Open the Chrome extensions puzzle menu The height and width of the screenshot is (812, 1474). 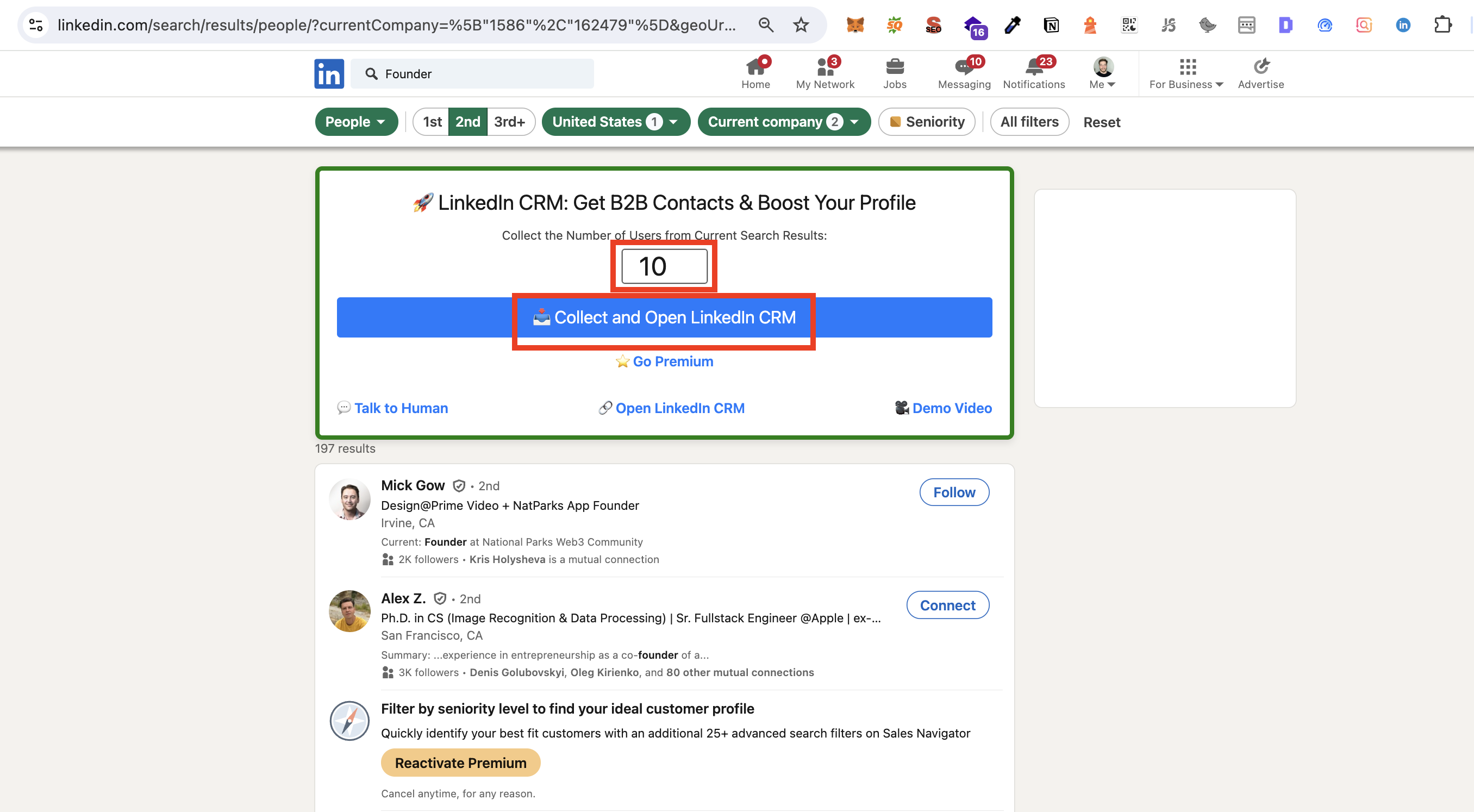tap(1442, 24)
